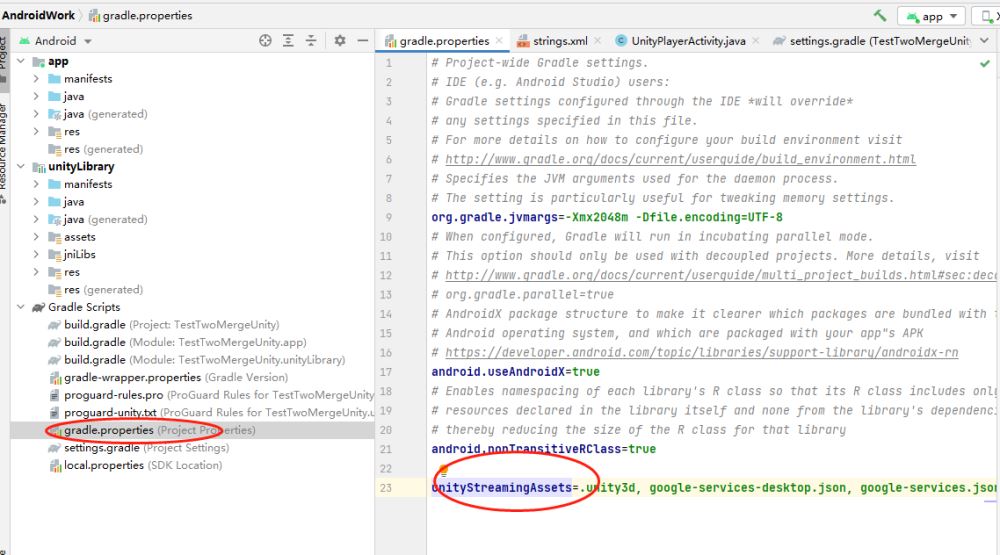Click Collapse All icon in Project panel

[x=311, y=41]
